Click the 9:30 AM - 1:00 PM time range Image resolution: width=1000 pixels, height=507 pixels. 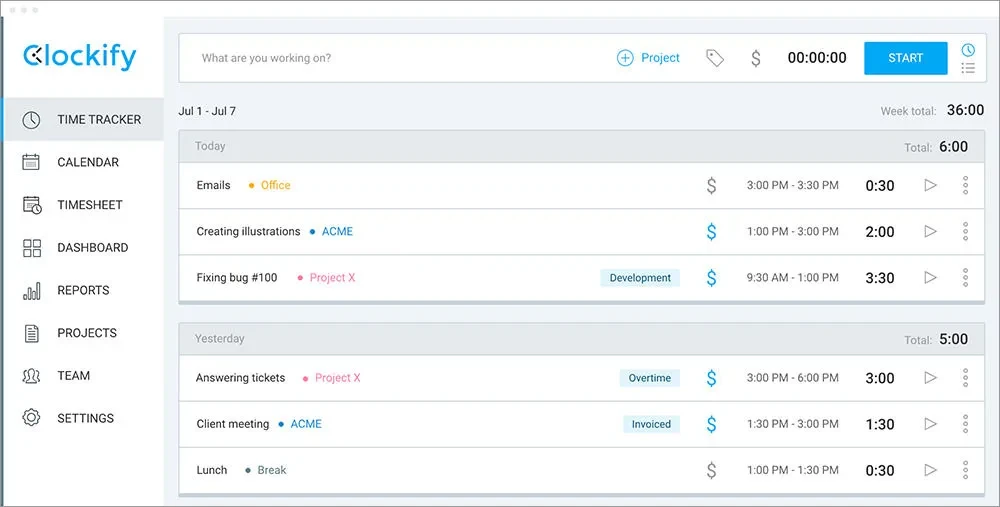coord(793,278)
